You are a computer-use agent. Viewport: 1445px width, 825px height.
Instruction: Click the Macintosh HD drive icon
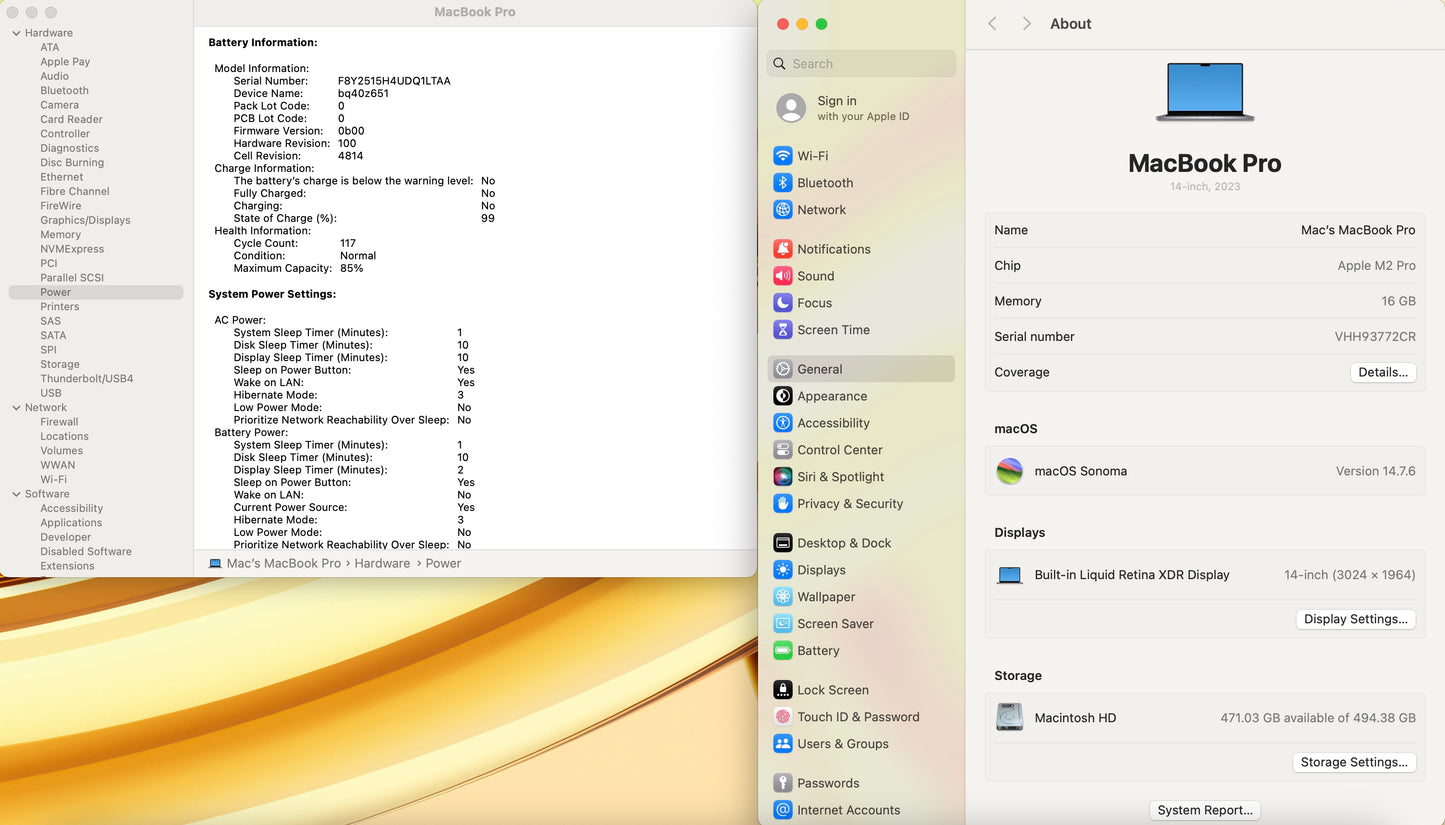(1010, 718)
